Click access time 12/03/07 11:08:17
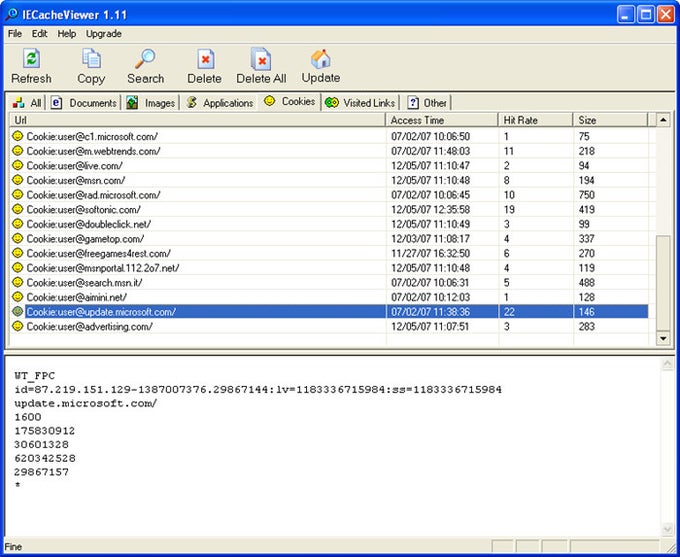Screen dimensions: 680x557 point(430,239)
